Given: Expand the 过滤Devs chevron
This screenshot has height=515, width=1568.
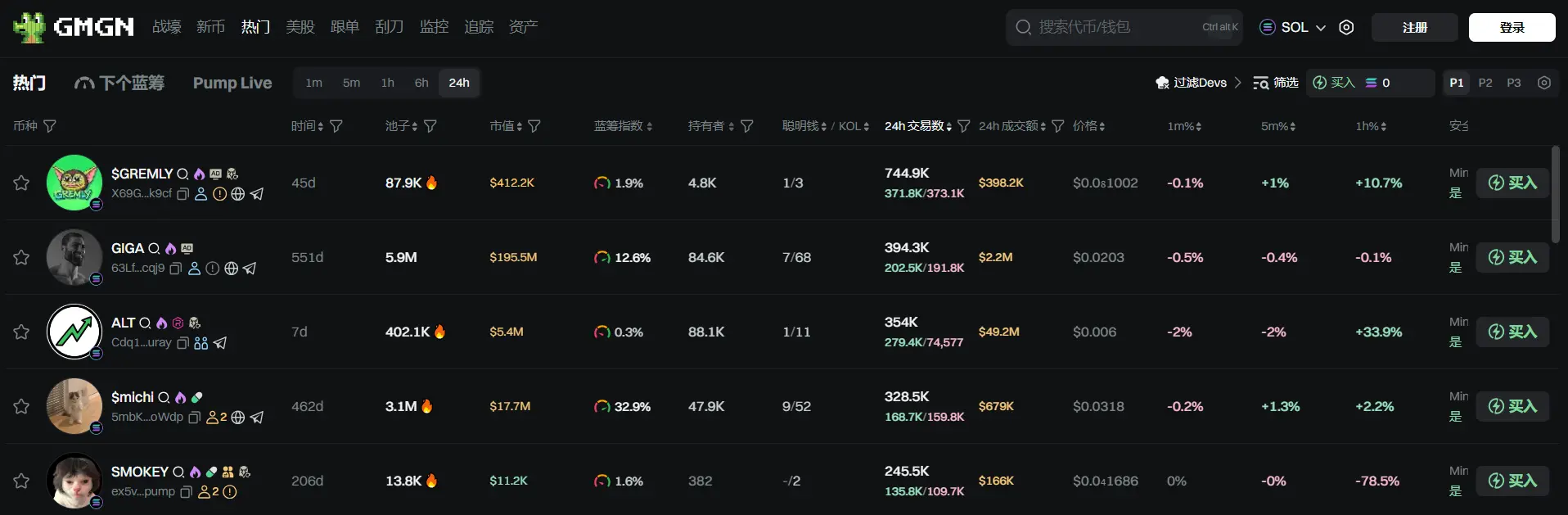Looking at the screenshot, I should [x=1237, y=83].
